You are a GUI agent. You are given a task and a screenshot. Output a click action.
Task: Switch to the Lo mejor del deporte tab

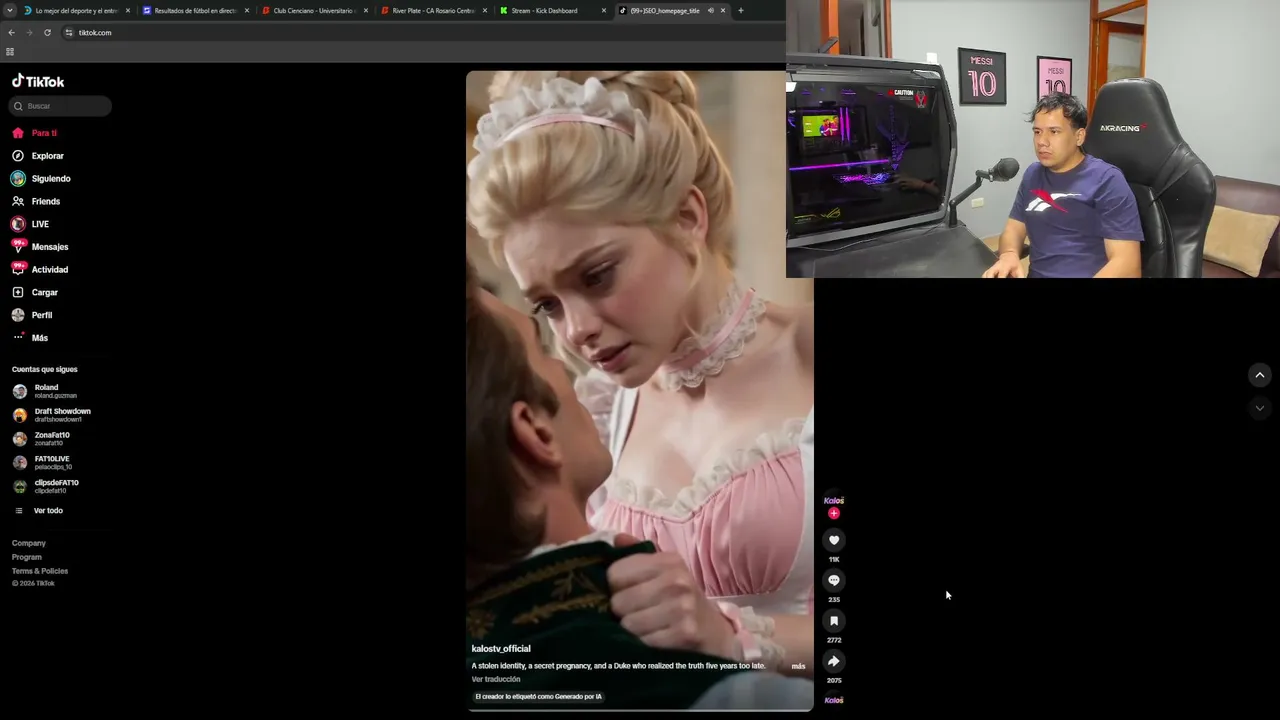[78, 11]
